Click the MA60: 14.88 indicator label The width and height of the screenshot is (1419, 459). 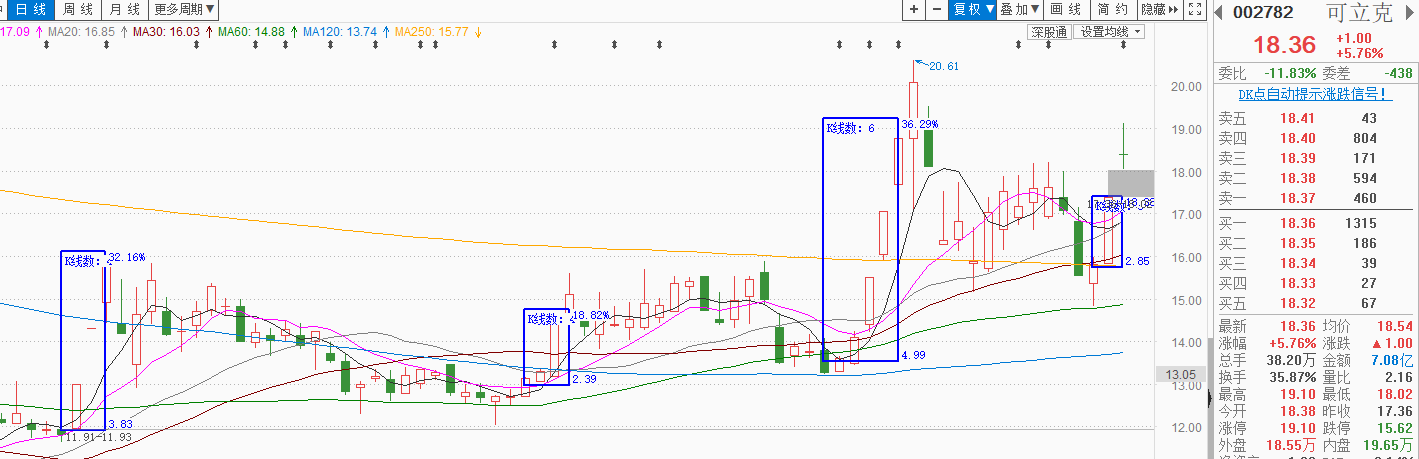252,32
